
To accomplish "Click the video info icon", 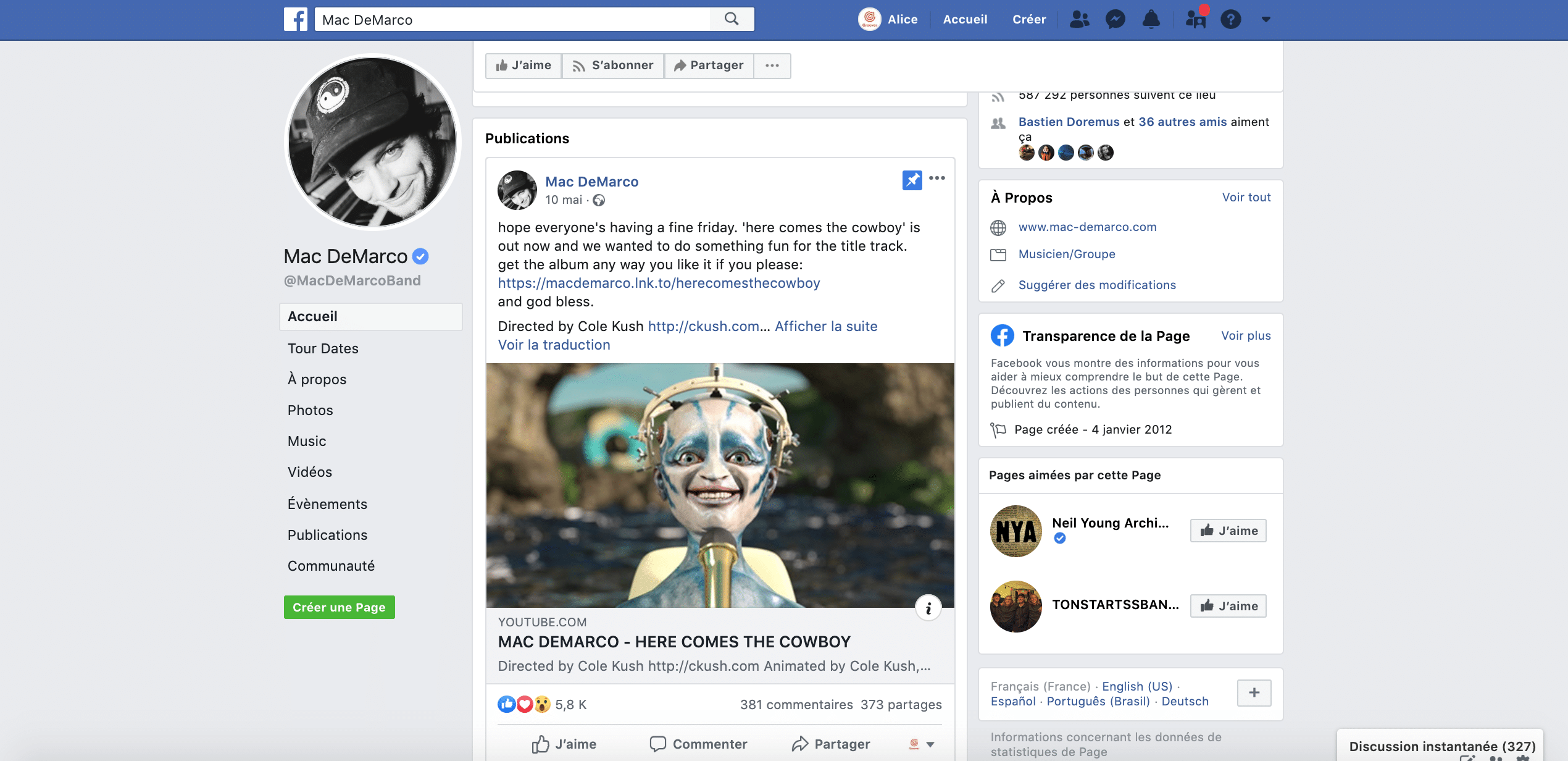I will pos(928,608).
